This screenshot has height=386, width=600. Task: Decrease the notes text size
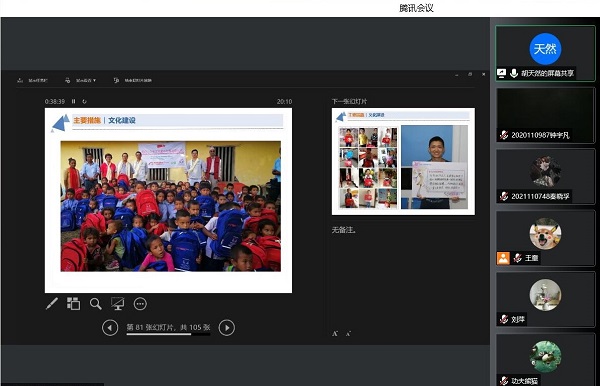click(x=348, y=334)
